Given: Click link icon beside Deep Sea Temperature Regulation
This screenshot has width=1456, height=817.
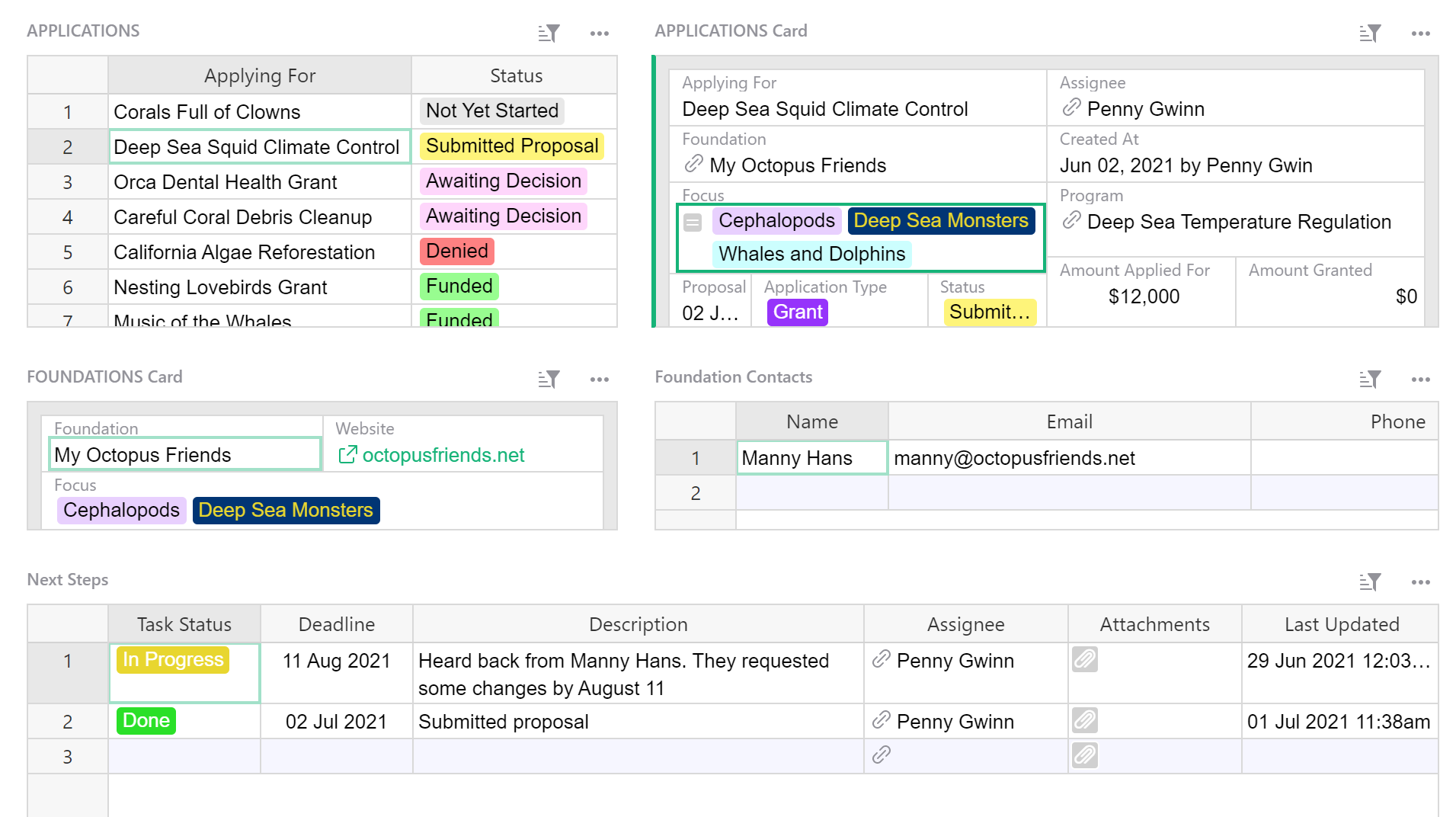Looking at the screenshot, I should pos(1071,221).
